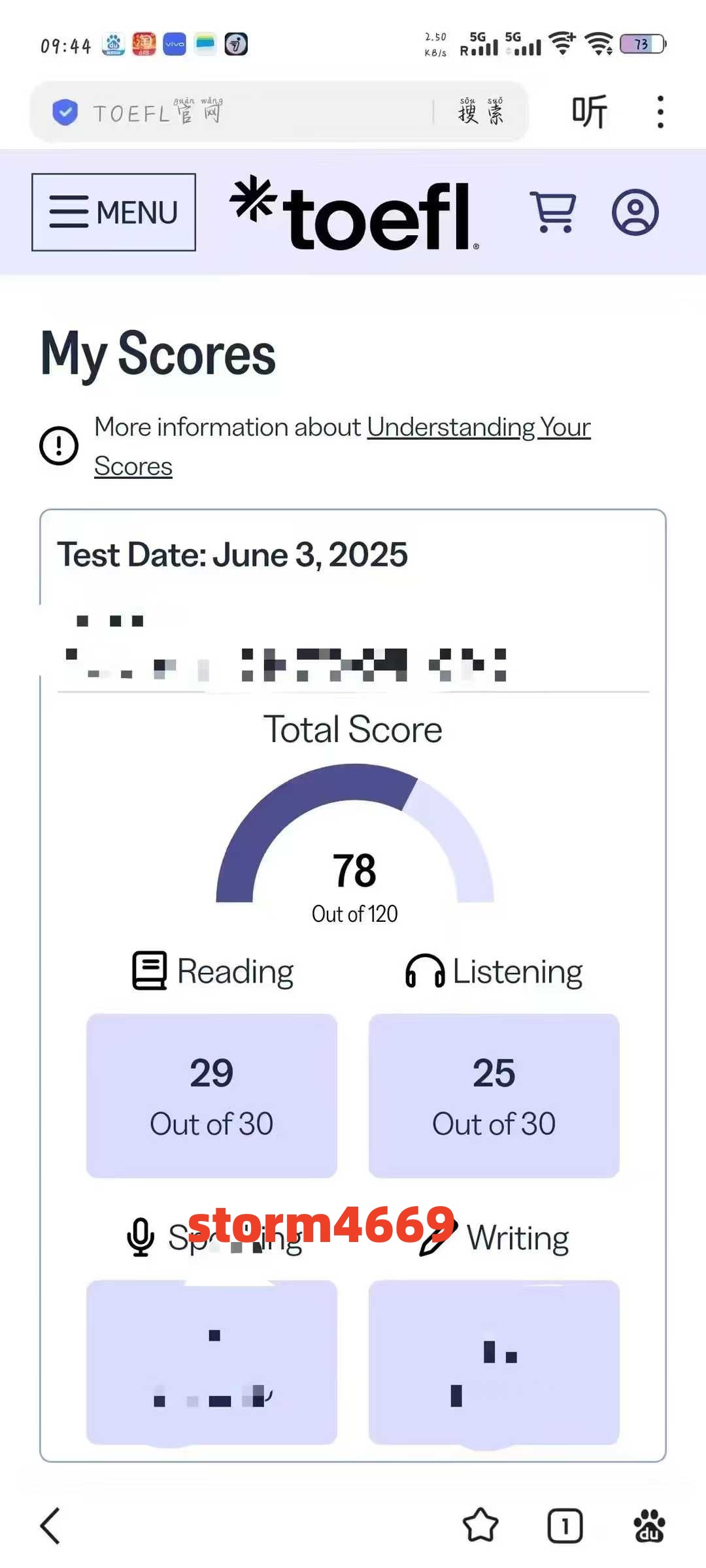Open the Understanding Your Scores link

click(343, 446)
